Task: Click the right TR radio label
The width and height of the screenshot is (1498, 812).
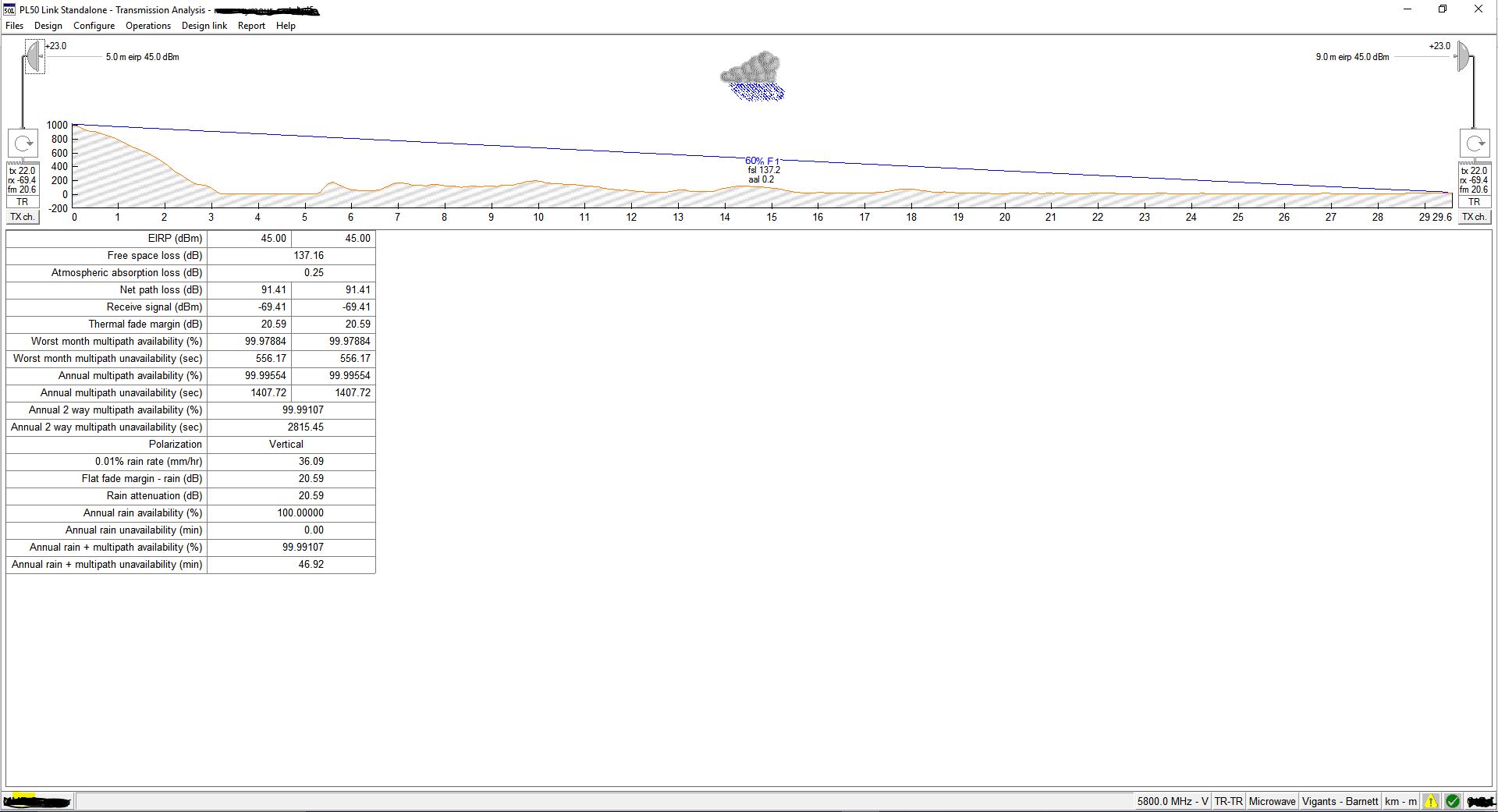Action: click(x=1475, y=202)
